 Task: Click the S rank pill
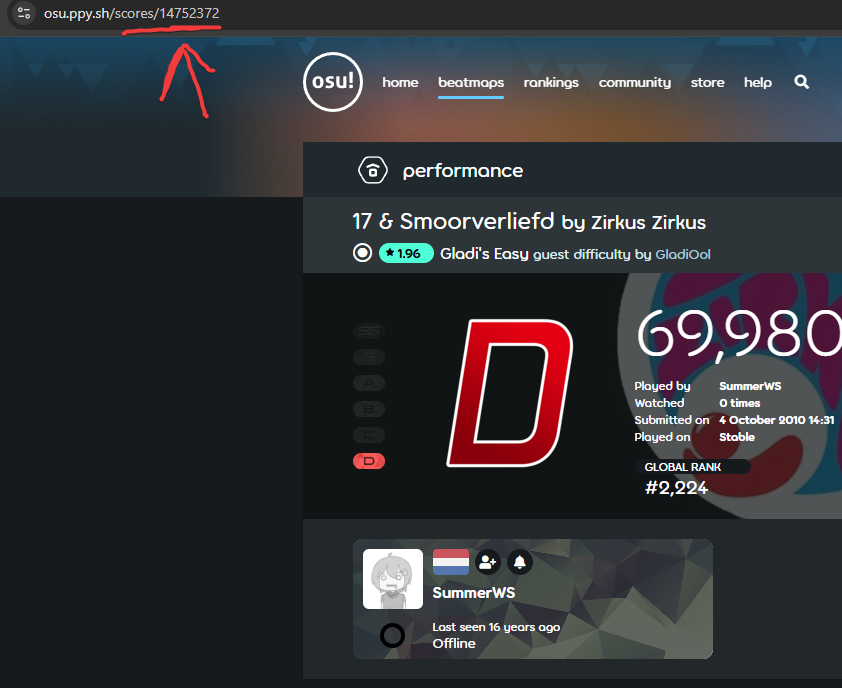click(x=369, y=357)
